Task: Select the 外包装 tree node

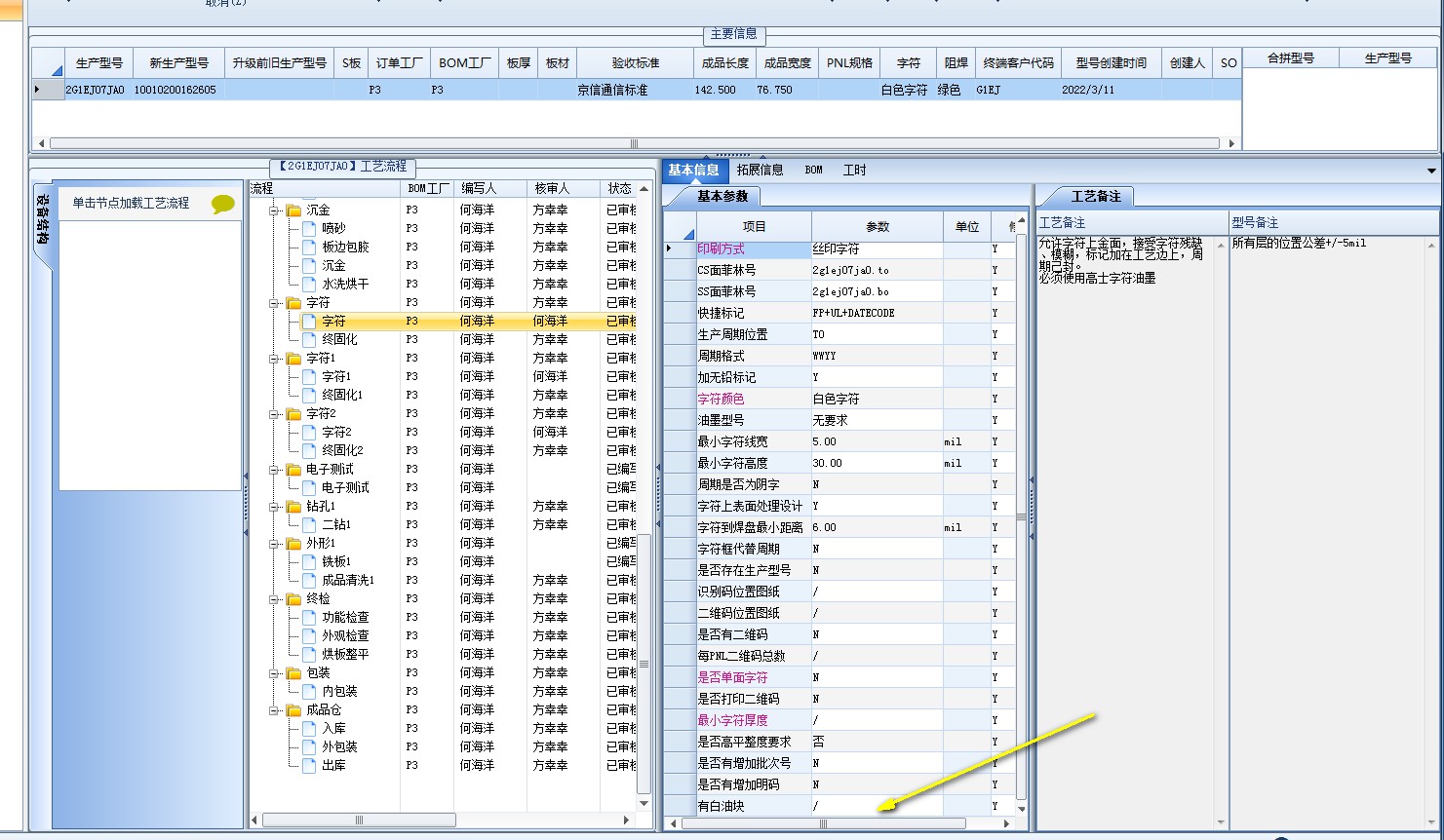Action: pyautogui.click(x=339, y=746)
